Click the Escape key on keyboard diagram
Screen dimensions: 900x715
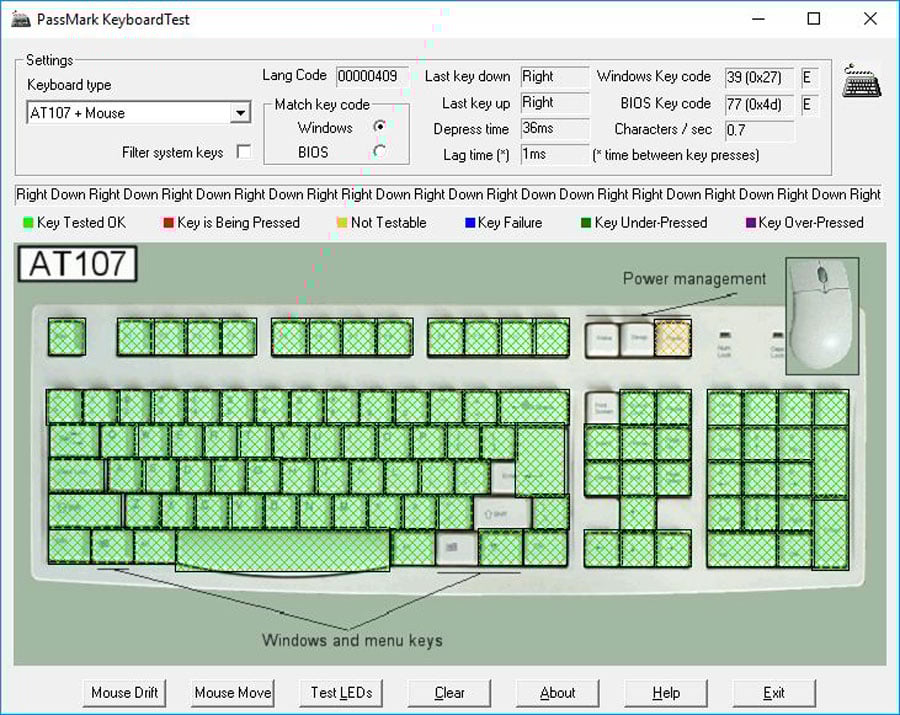pyautogui.click(x=67, y=337)
